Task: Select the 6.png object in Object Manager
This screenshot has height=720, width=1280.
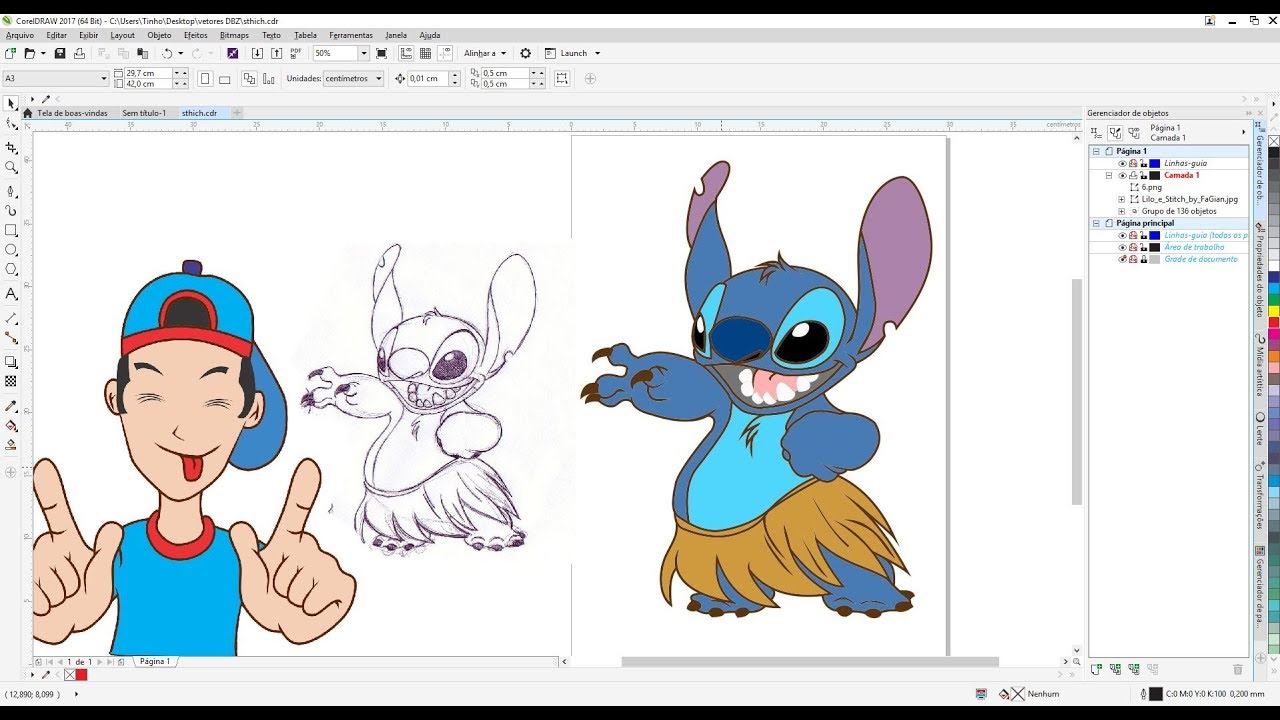Action: tap(1152, 187)
